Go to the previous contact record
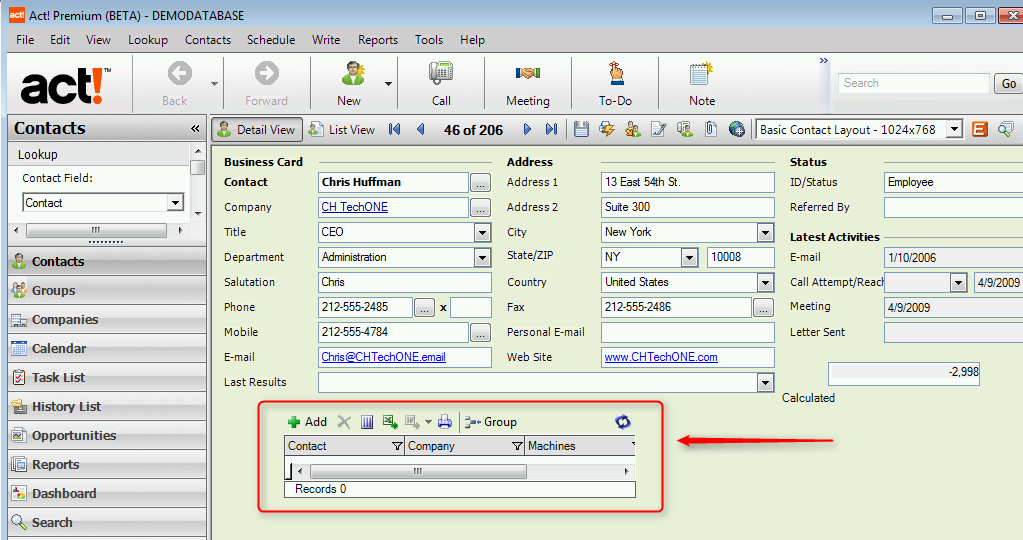 click(x=421, y=129)
